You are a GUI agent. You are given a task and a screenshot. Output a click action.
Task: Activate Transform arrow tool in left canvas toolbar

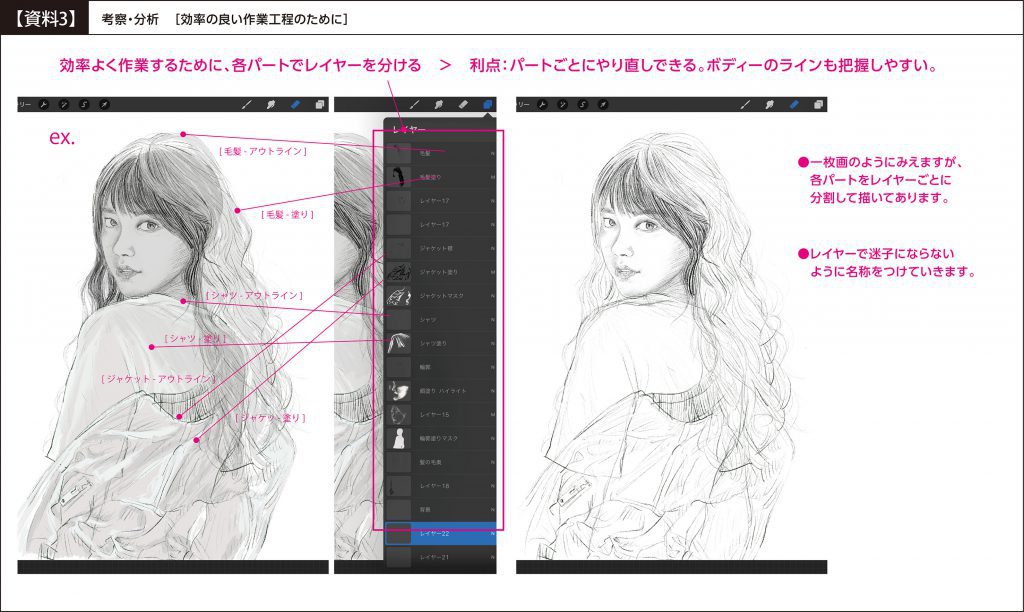[x=102, y=104]
